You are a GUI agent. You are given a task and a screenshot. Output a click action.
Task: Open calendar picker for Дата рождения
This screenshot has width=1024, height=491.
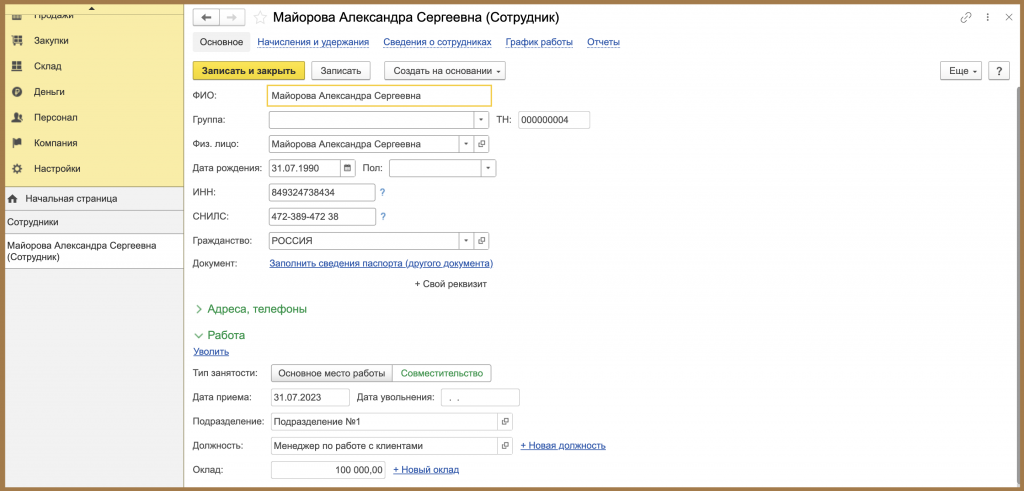(347, 168)
